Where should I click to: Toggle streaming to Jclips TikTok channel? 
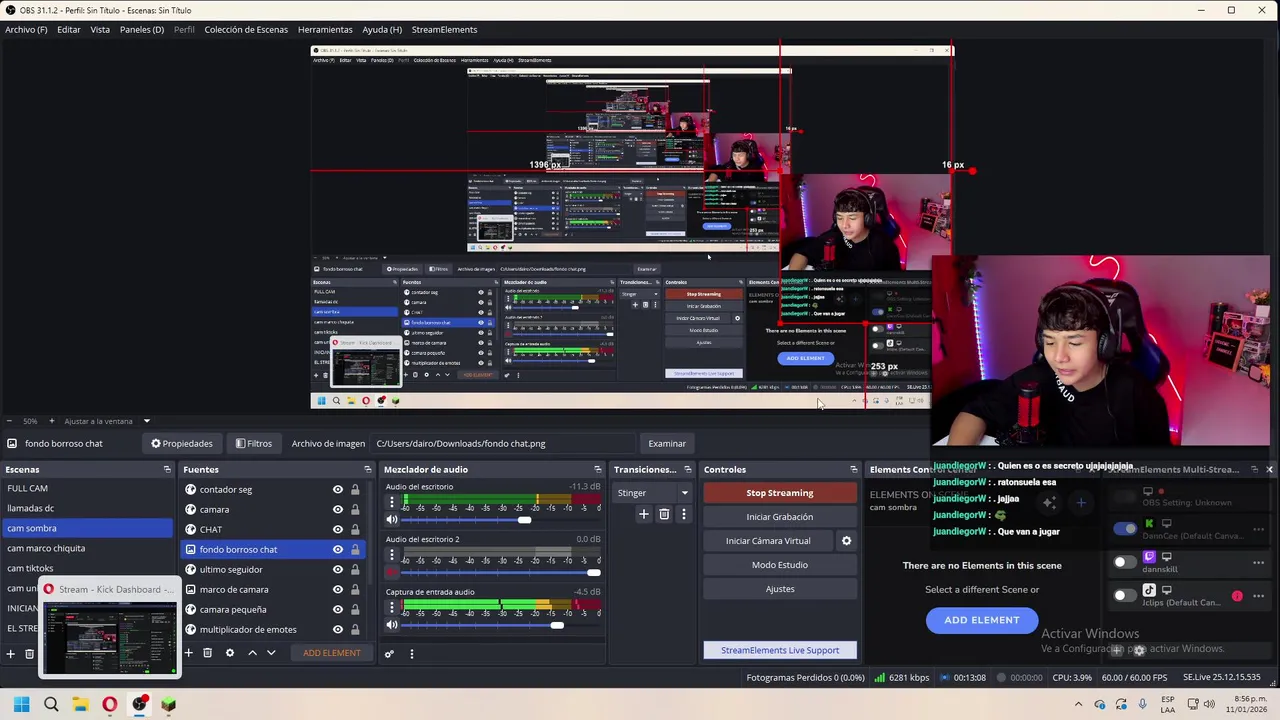pyautogui.click(x=1125, y=595)
